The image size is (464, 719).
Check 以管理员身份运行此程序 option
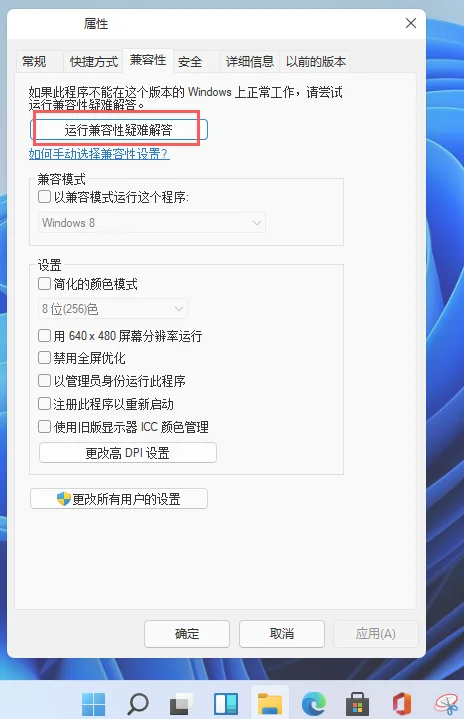click(x=44, y=381)
